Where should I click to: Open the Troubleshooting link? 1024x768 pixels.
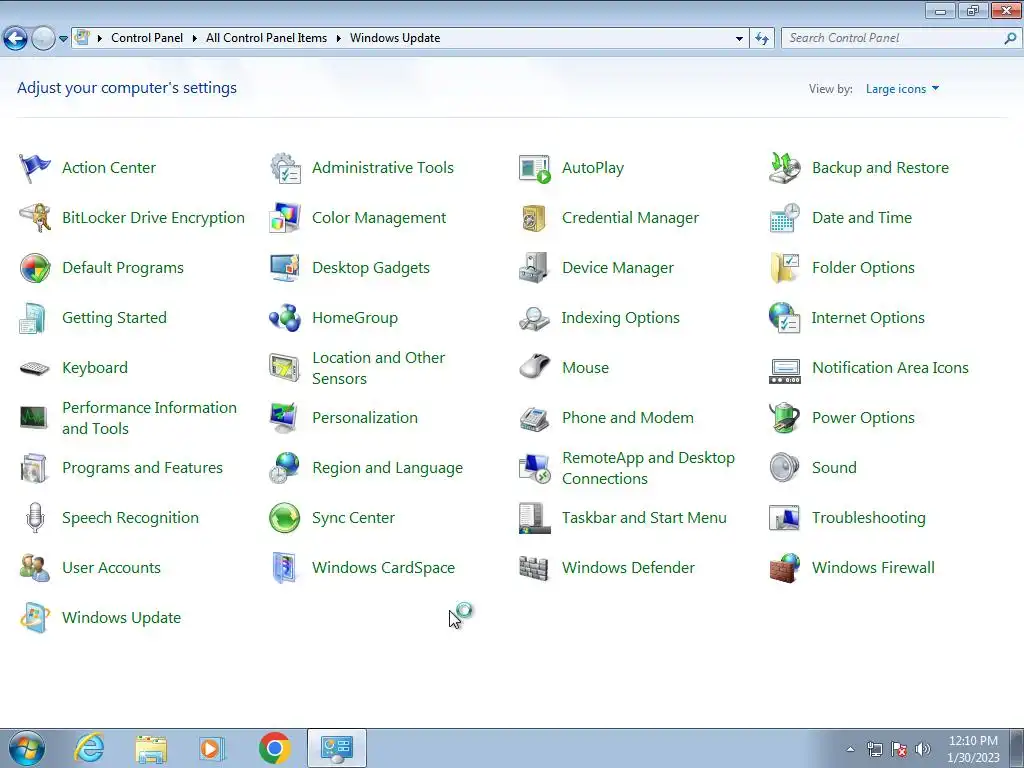click(x=869, y=518)
